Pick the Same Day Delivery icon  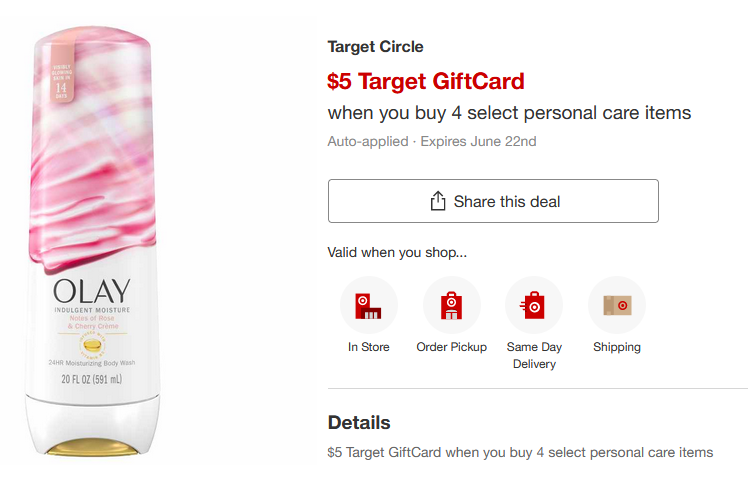pos(534,305)
